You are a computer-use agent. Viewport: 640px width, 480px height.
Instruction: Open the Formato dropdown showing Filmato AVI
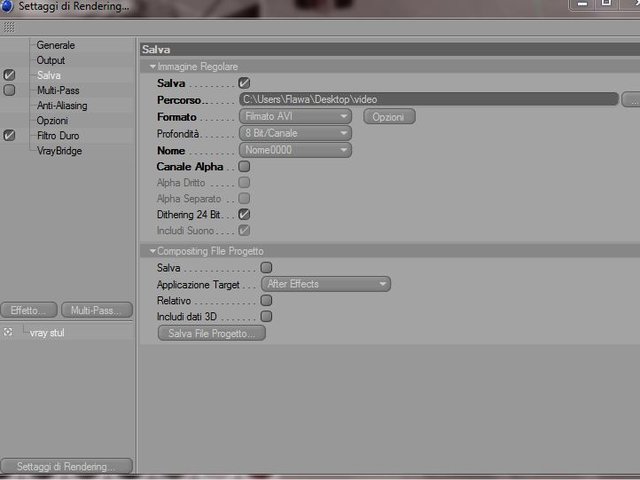[x=295, y=117]
